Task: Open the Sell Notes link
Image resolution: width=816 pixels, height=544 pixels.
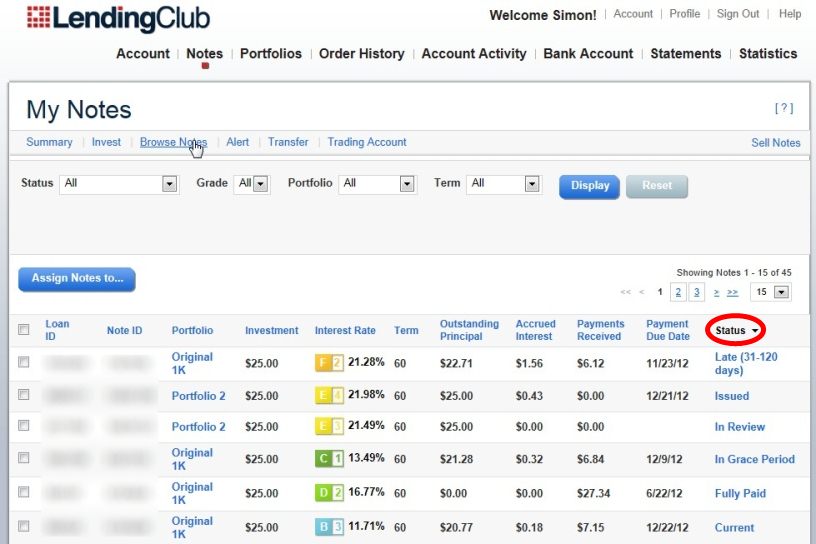Action: [x=775, y=143]
